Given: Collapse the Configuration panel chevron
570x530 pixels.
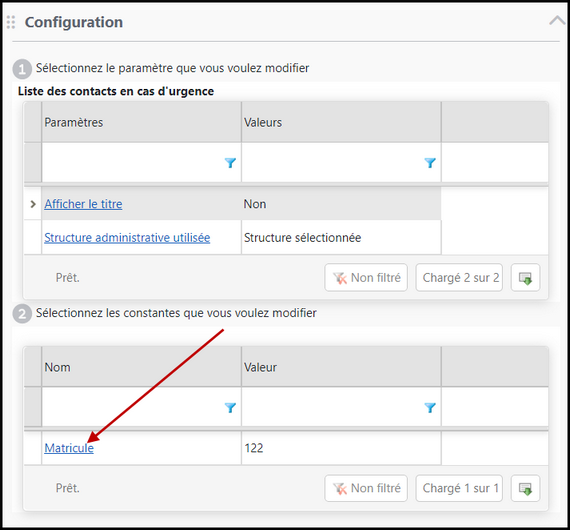Looking at the screenshot, I should pos(557,21).
